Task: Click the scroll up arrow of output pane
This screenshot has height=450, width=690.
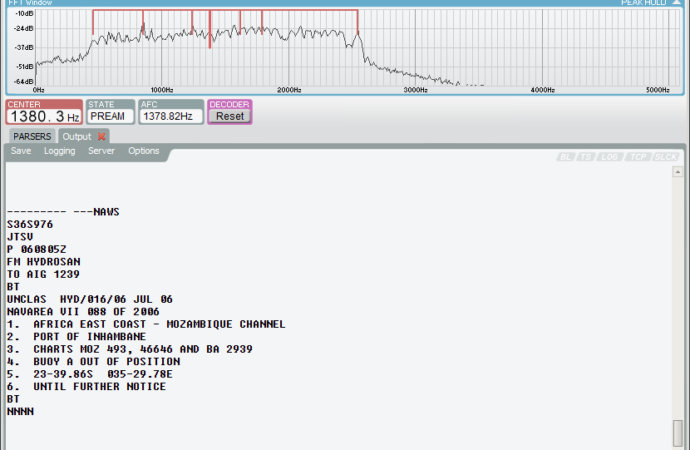Action: coord(678,172)
